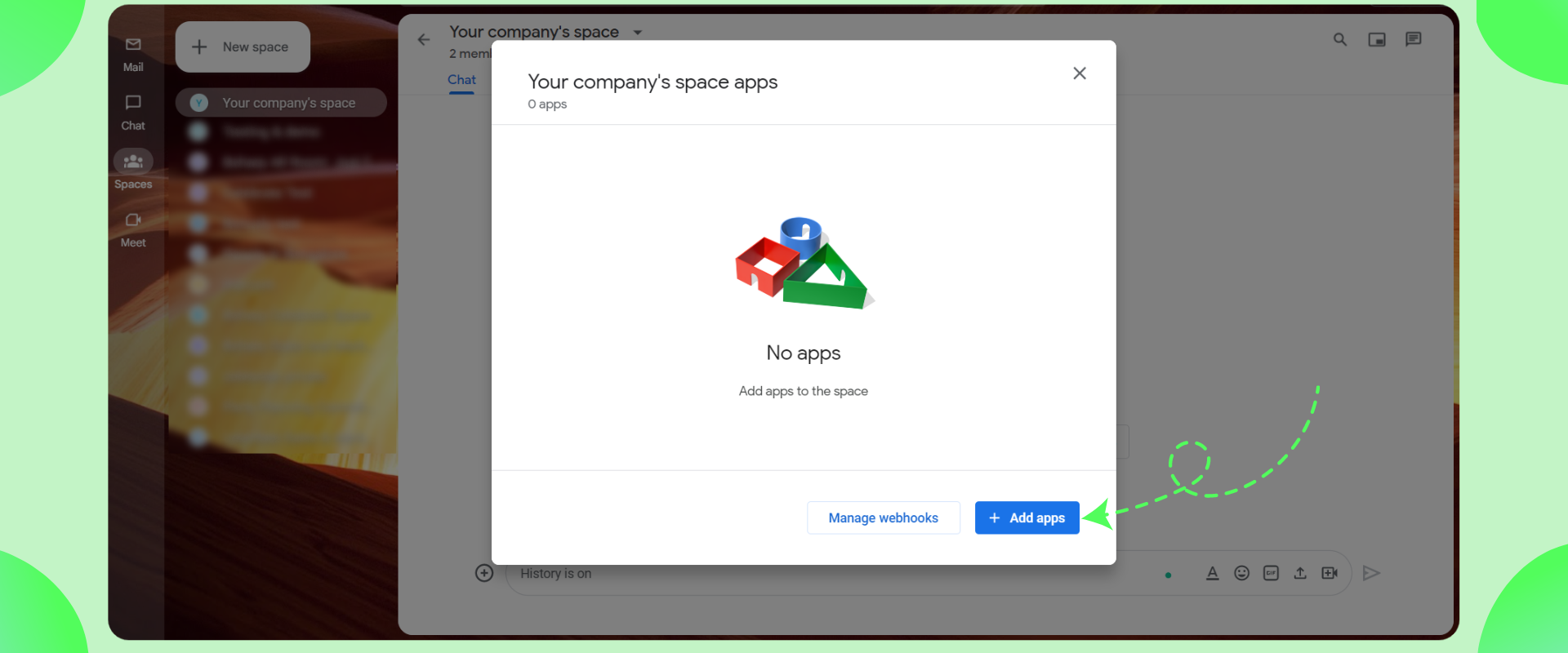Expand the Your company's space dropdown arrow
The width and height of the screenshot is (1568, 653).
[x=638, y=33]
